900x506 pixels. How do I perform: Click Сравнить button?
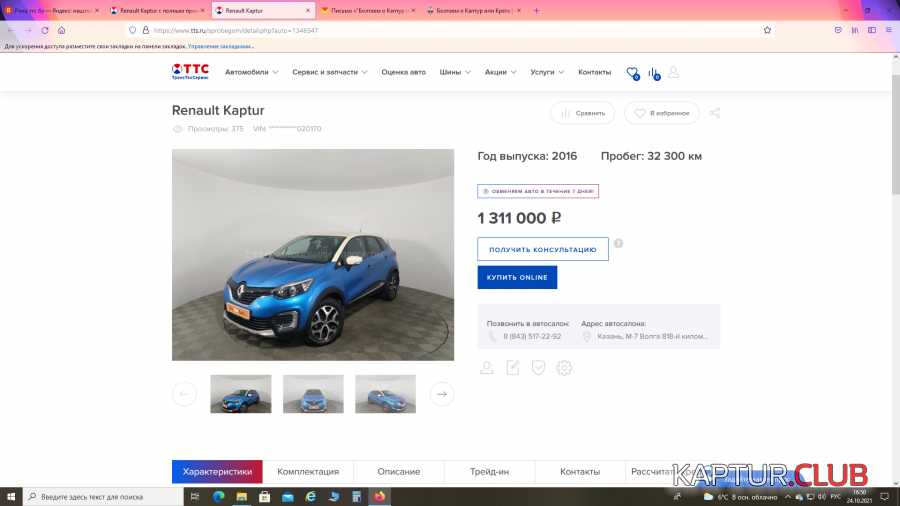pos(583,113)
